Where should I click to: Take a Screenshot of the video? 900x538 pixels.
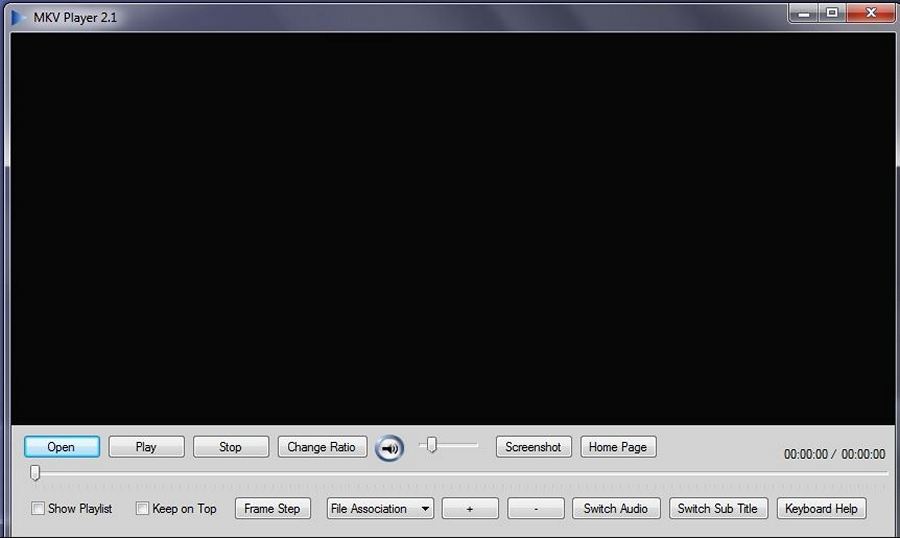(x=534, y=447)
